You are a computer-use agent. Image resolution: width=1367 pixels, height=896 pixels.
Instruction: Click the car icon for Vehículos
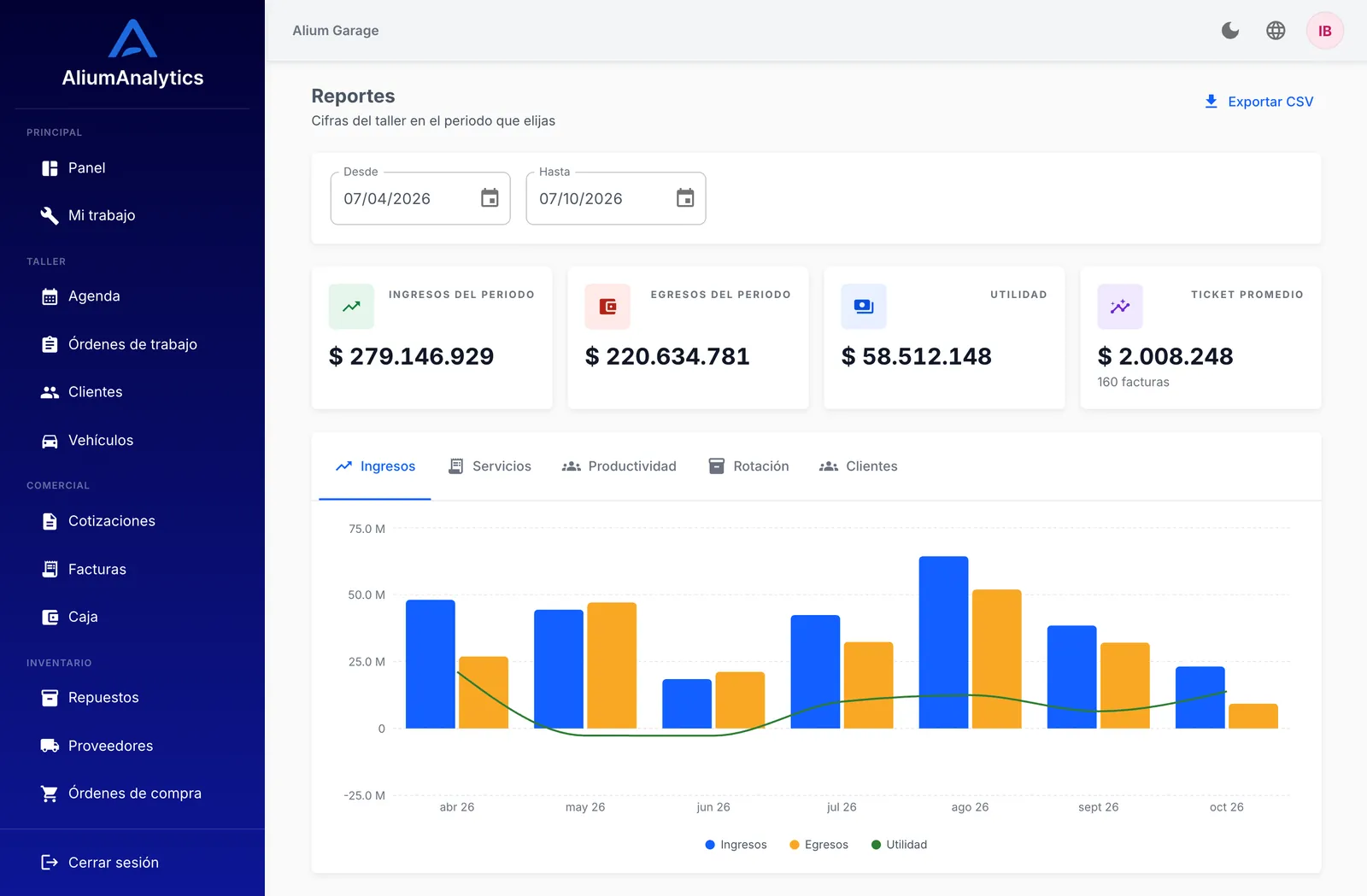50,441
